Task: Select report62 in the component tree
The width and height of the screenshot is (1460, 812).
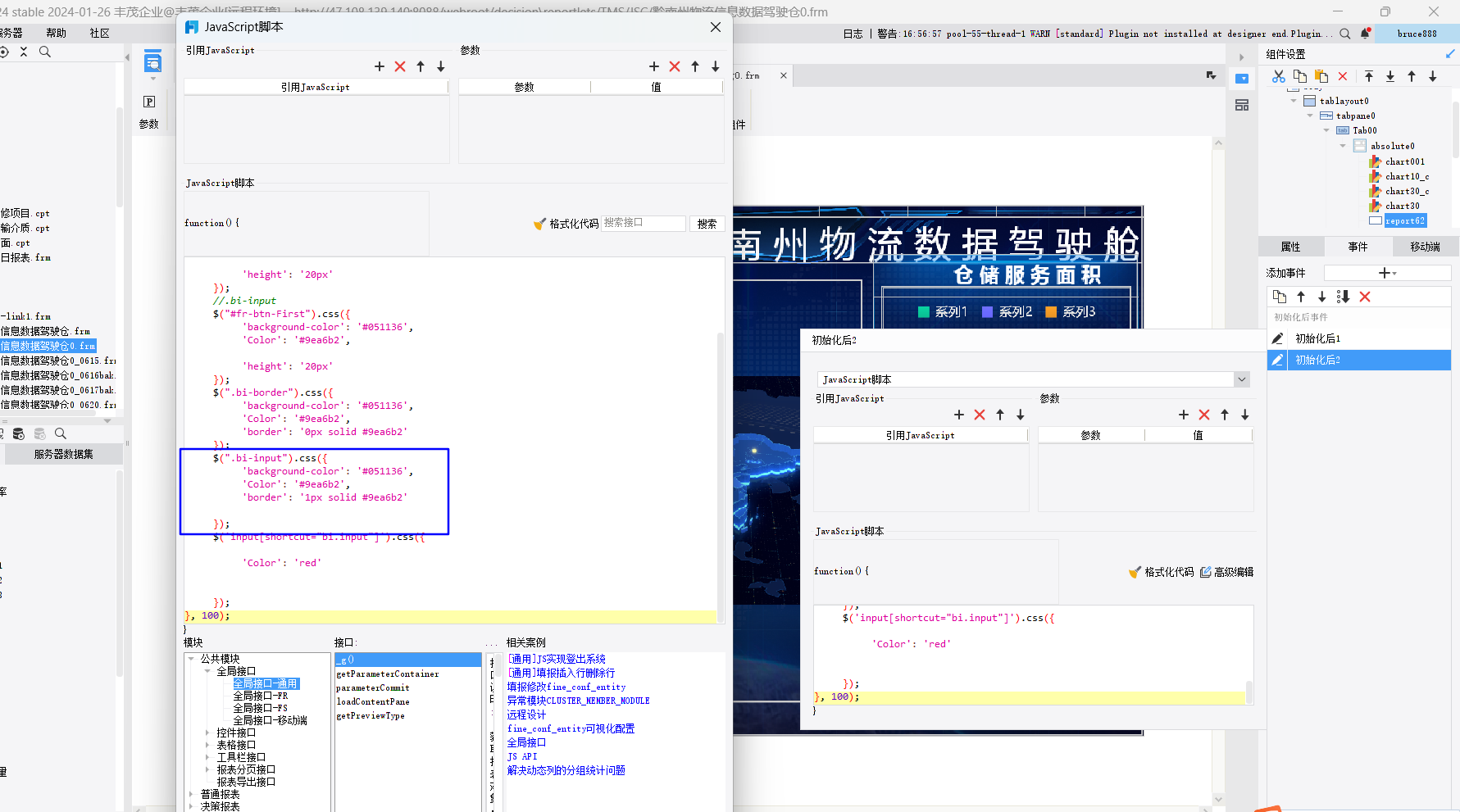Action: pos(1405,220)
